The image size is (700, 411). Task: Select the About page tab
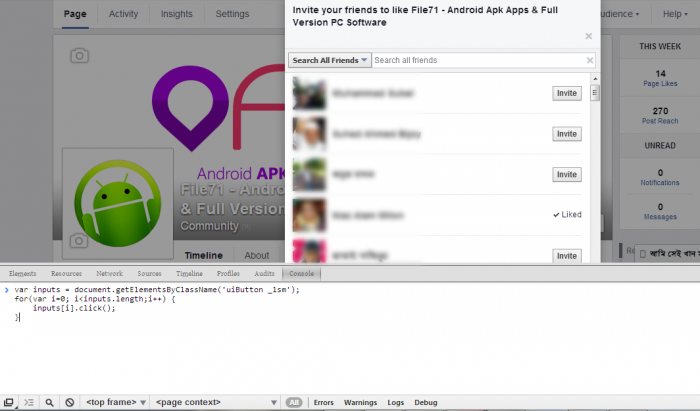click(256, 255)
